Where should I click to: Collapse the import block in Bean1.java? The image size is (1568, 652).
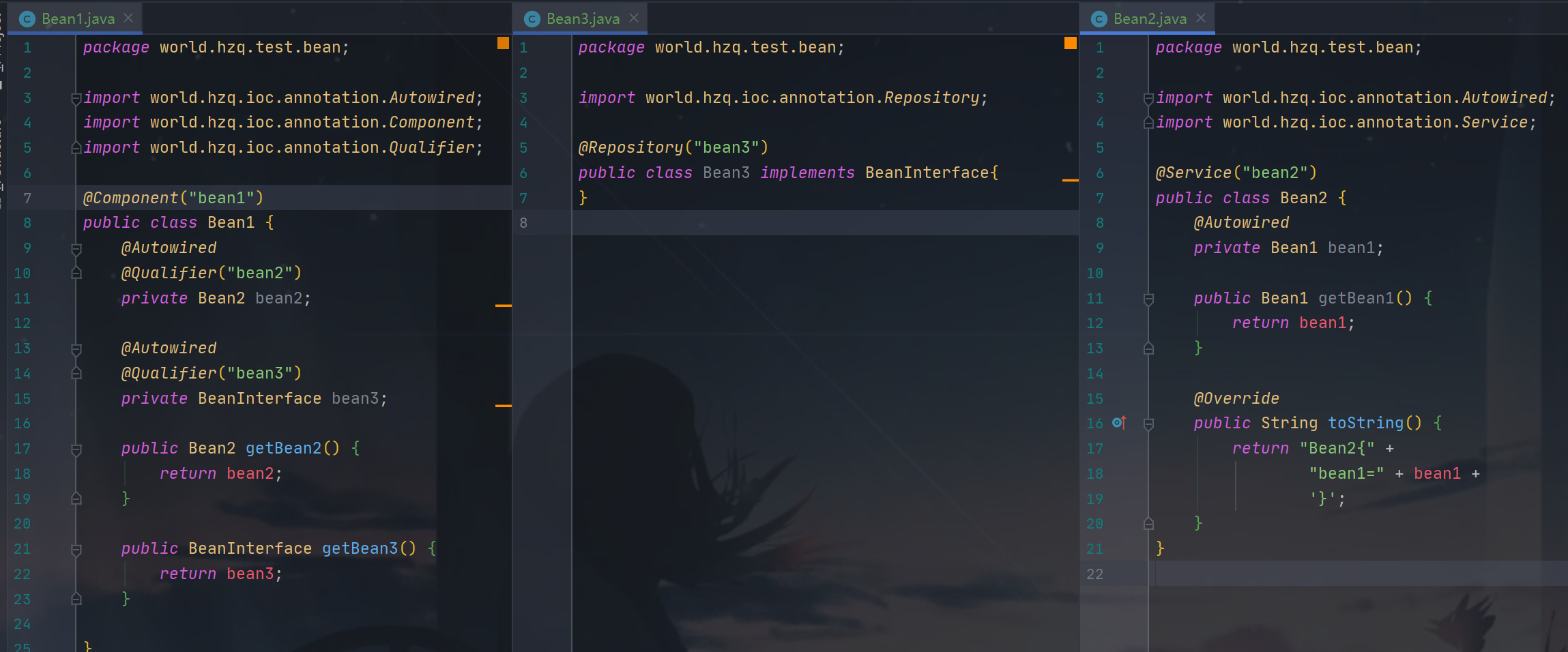(75, 98)
